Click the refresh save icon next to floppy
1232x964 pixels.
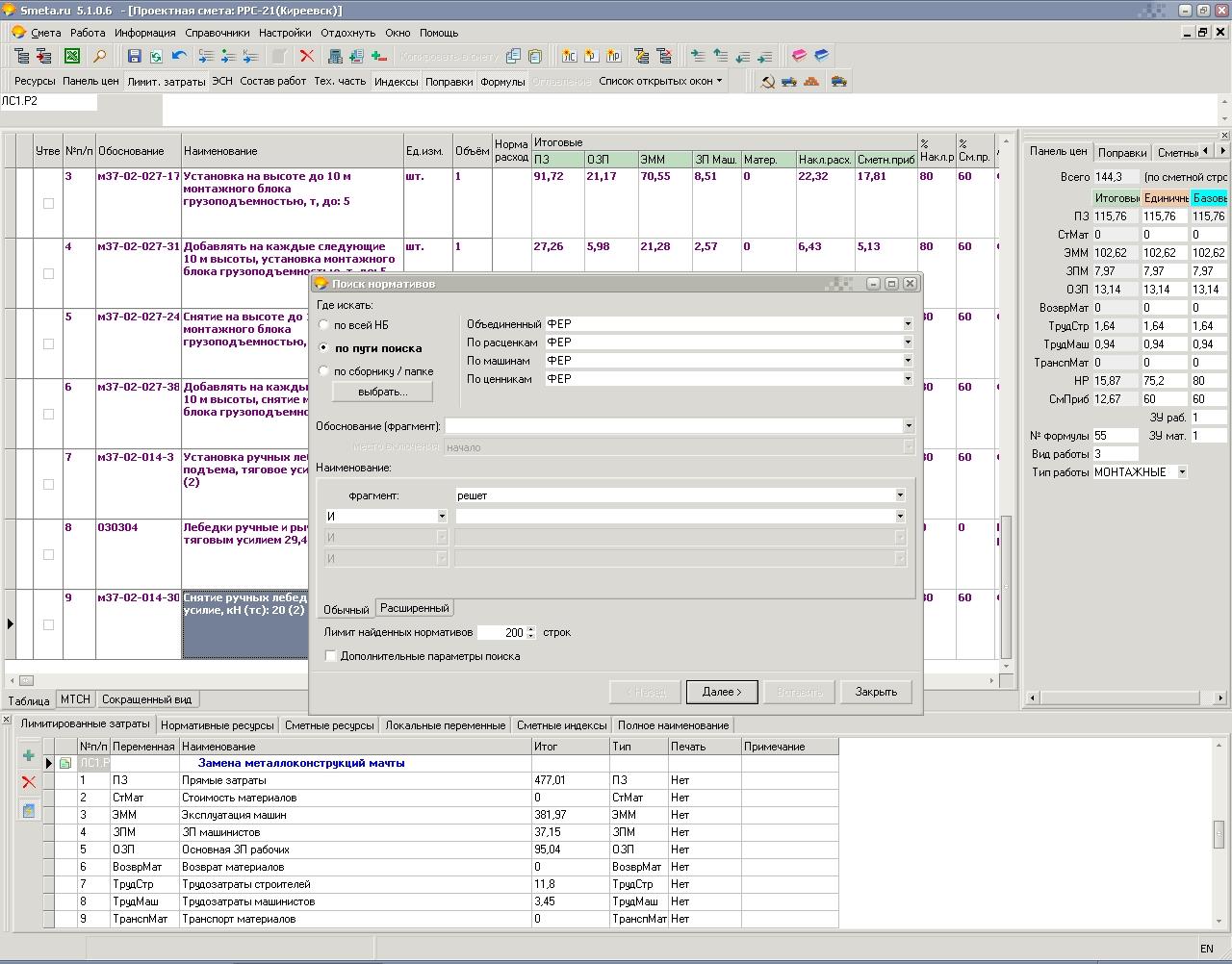click(156, 56)
